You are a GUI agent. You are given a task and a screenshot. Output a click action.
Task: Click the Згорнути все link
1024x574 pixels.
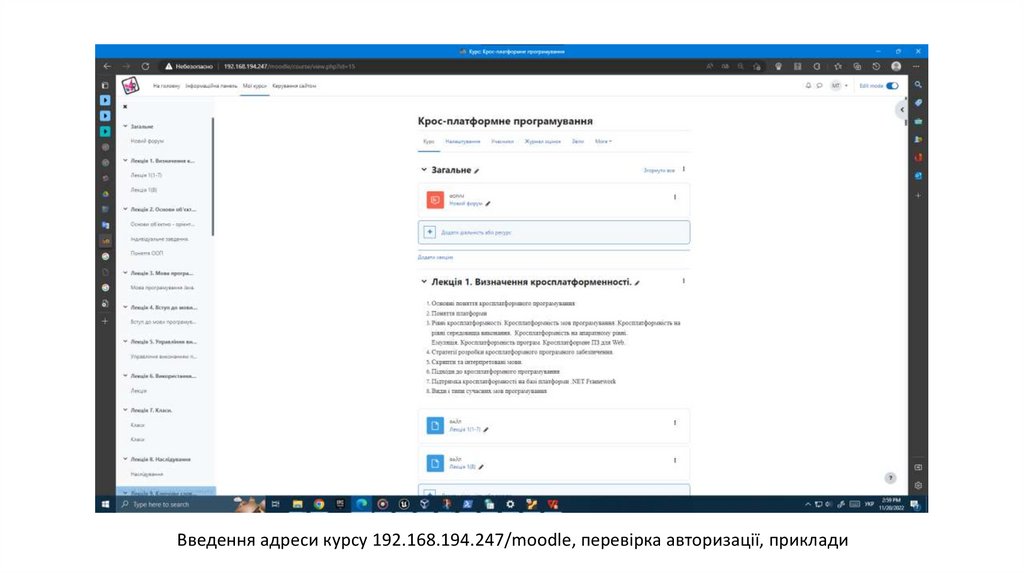(659, 170)
